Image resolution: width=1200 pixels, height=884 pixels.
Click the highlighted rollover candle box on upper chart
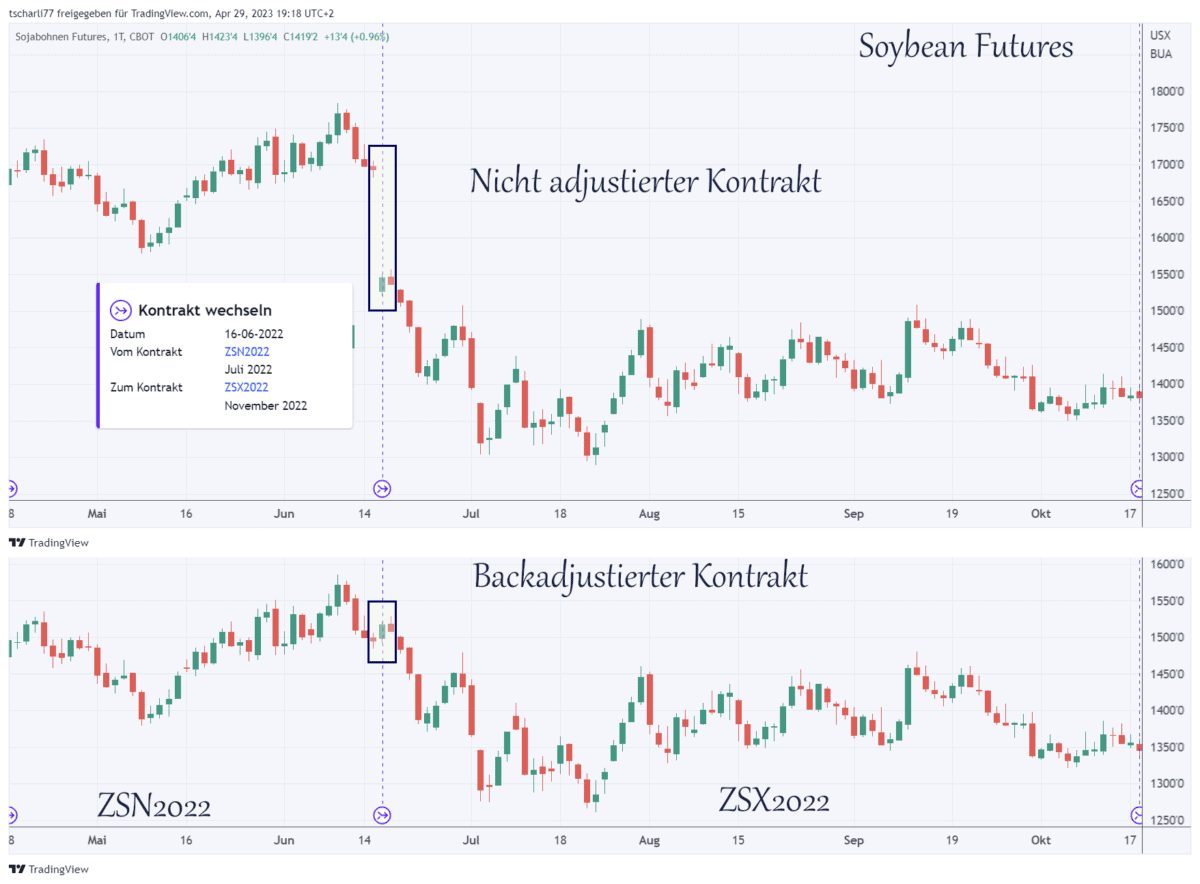tap(382, 225)
